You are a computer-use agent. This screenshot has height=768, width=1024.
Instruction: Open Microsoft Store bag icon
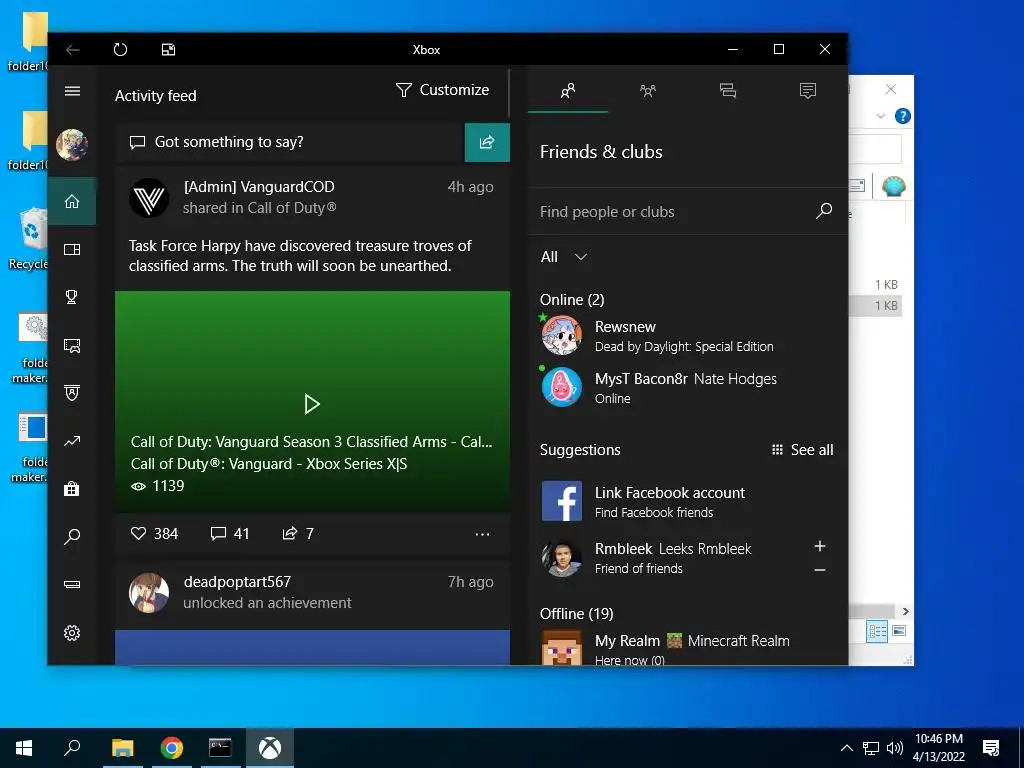72,488
